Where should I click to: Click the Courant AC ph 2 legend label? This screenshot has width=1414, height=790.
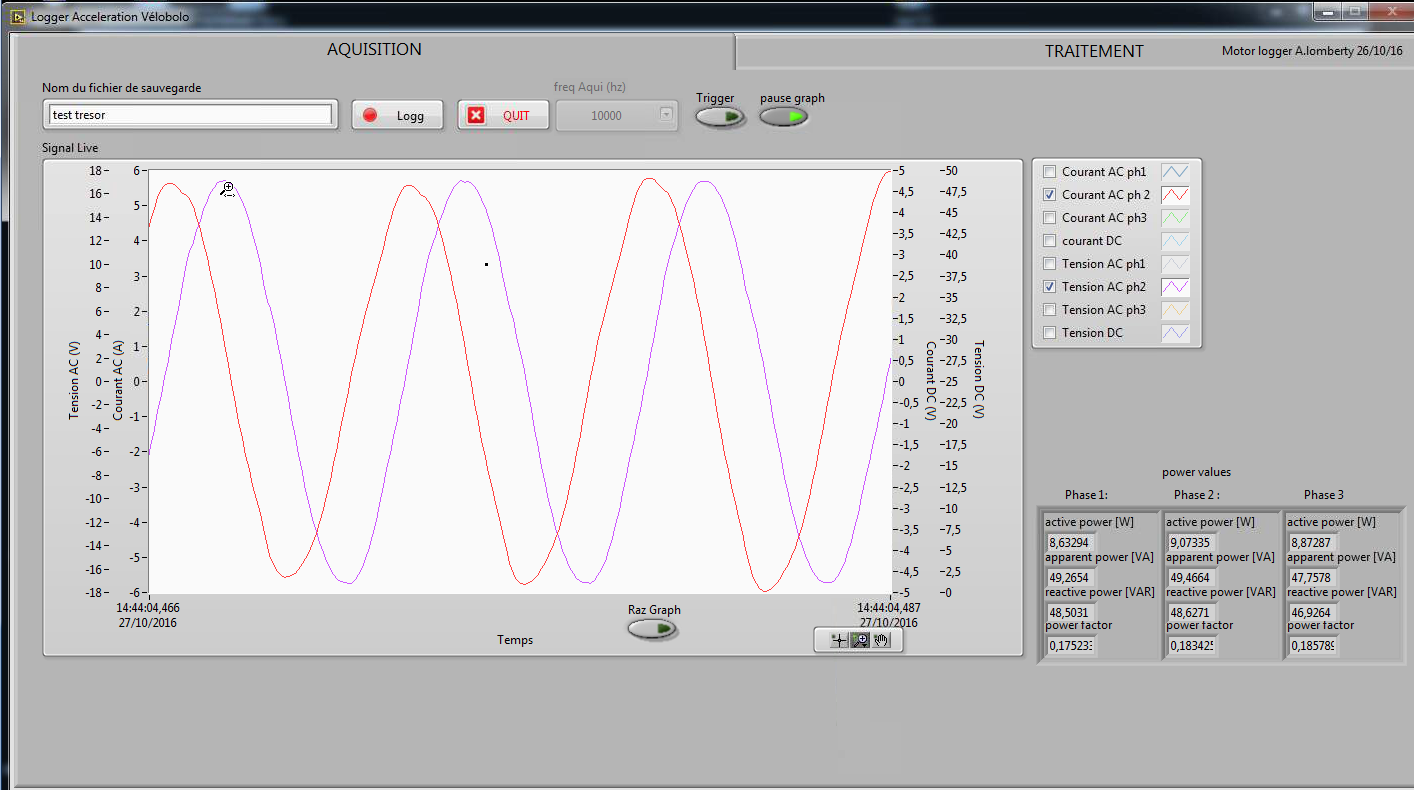coord(1106,195)
